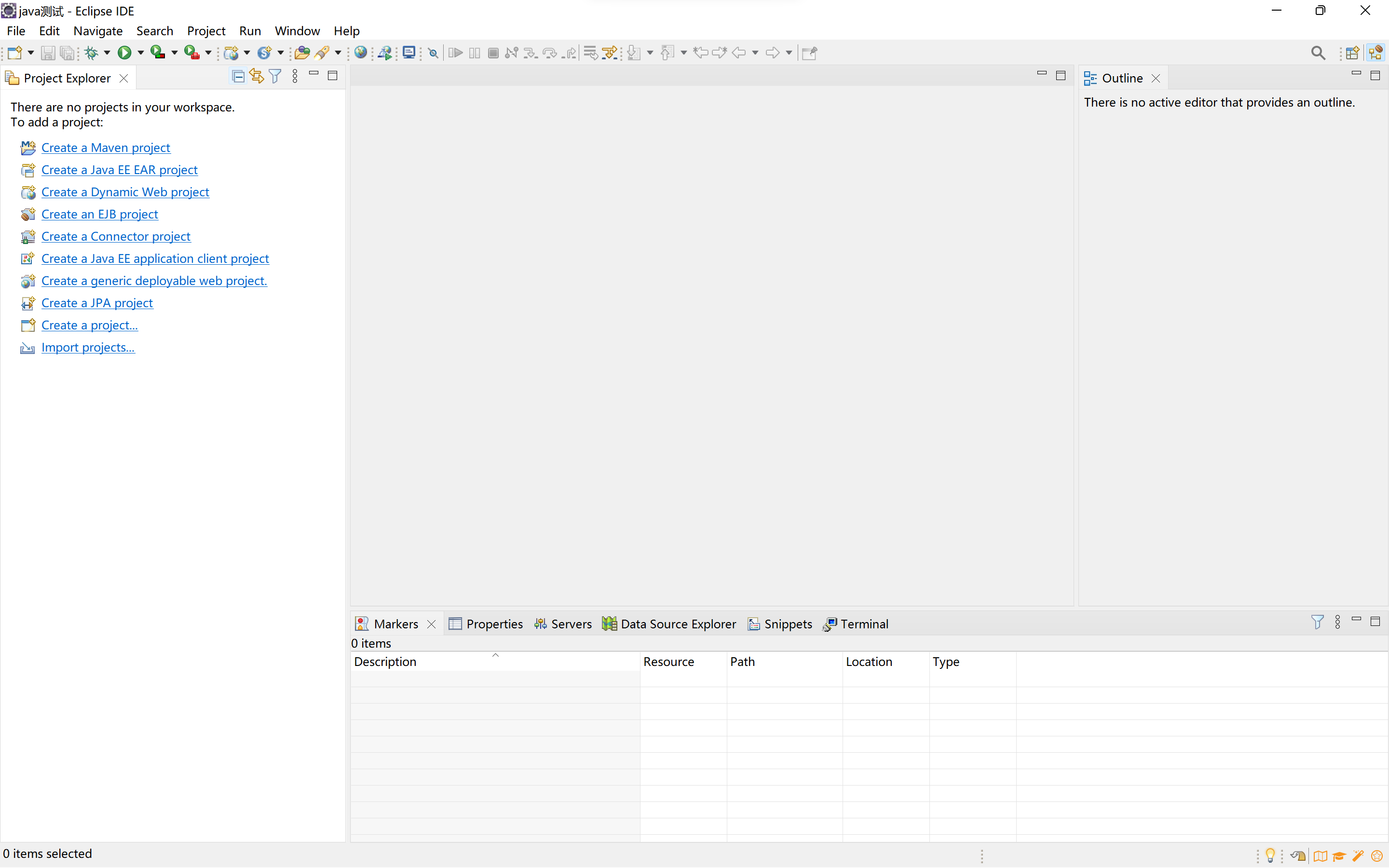Image resolution: width=1389 pixels, height=868 pixels.
Task: Toggle Skip All Breakpoints icon
Action: point(434,53)
